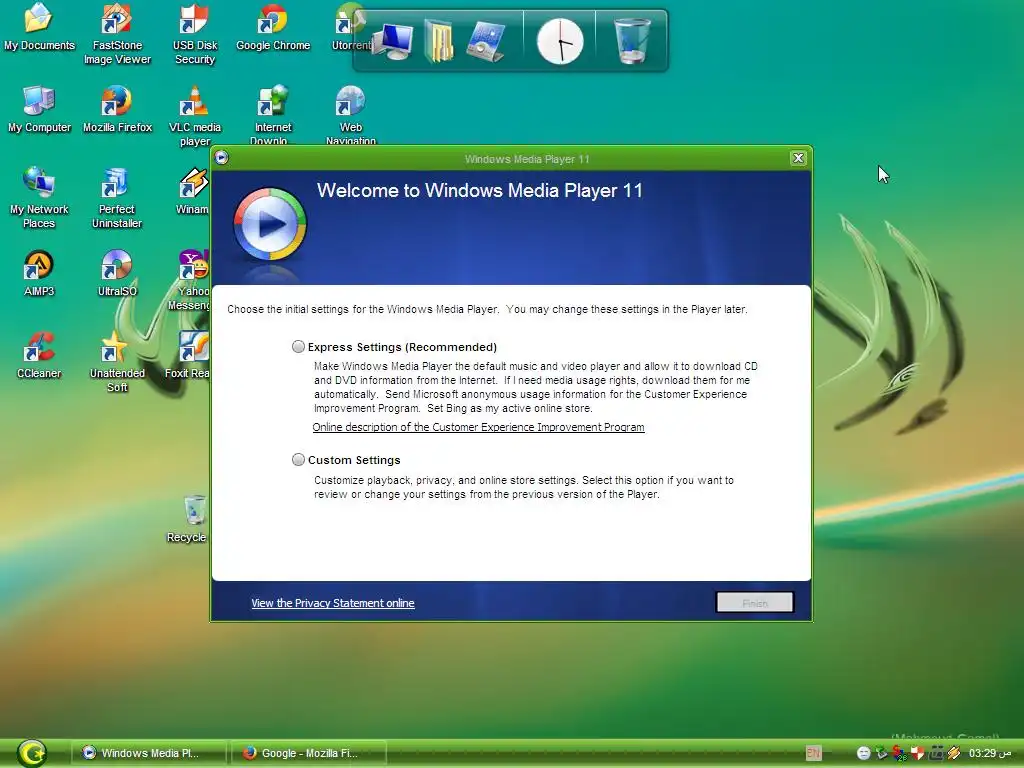This screenshot has width=1024, height=768.
Task: Launch FastStone Image Viewer shortcut
Action: pos(117,33)
